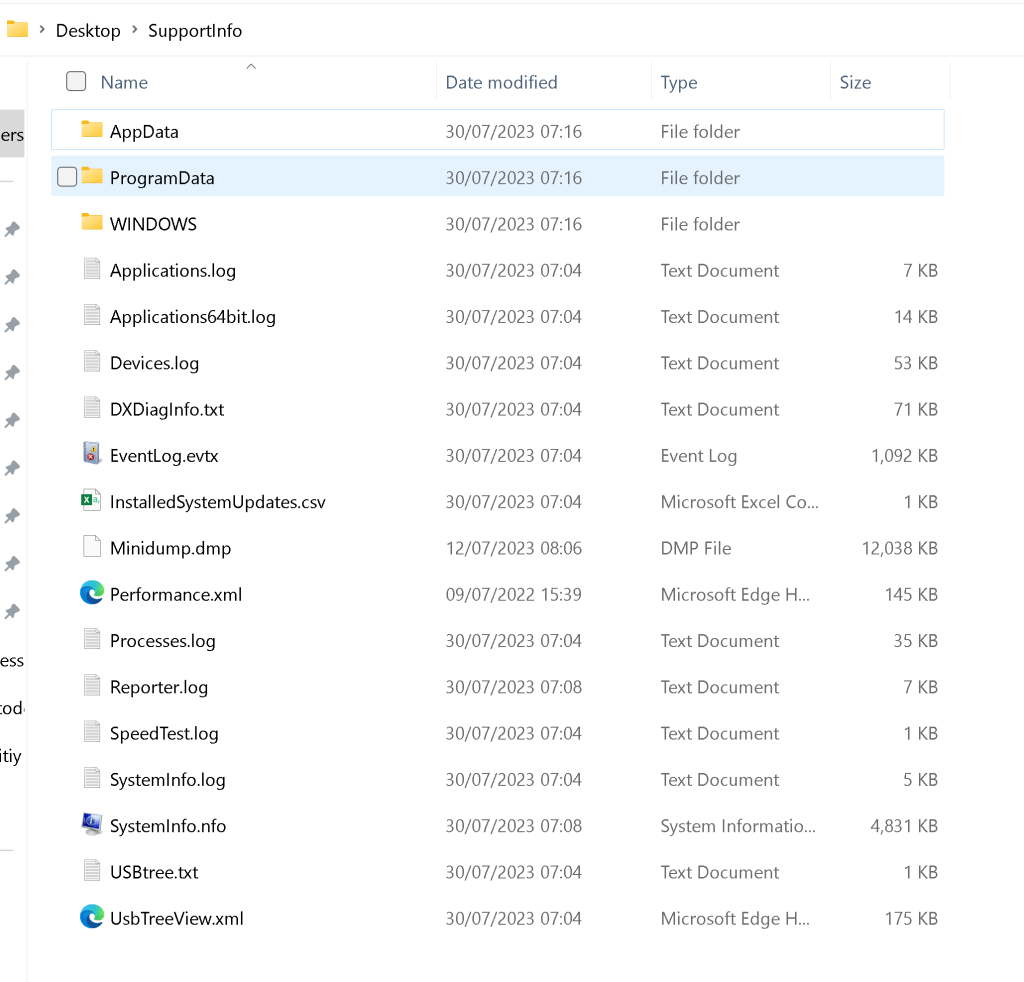
Task: Click the 175 KB size cell
Action: (x=911, y=919)
